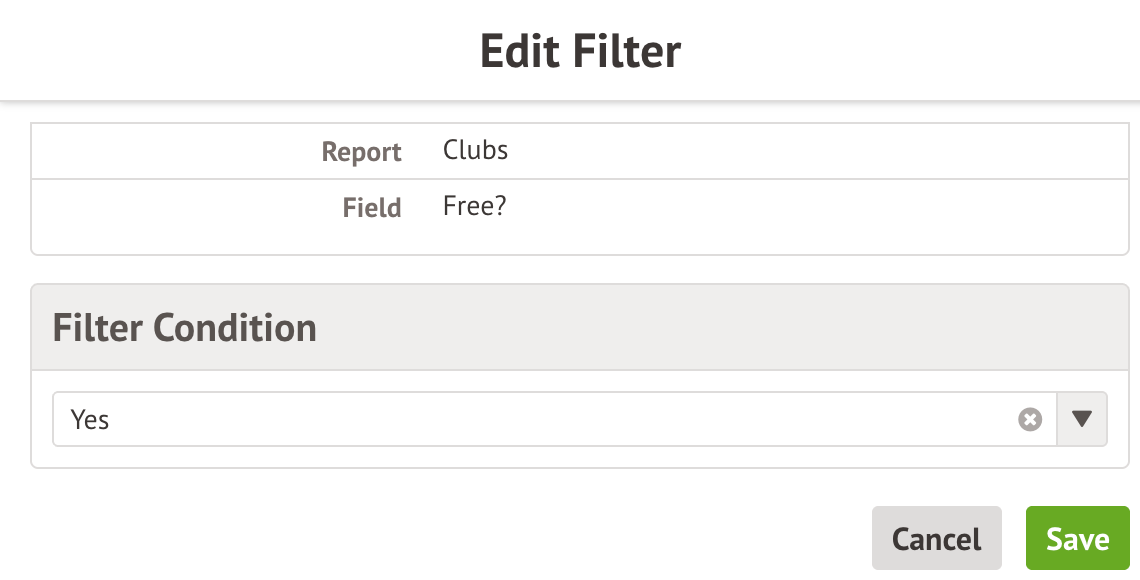Click the blank area beside the Clubs value
Image resolution: width=1140 pixels, height=580 pixels.
(800, 151)
